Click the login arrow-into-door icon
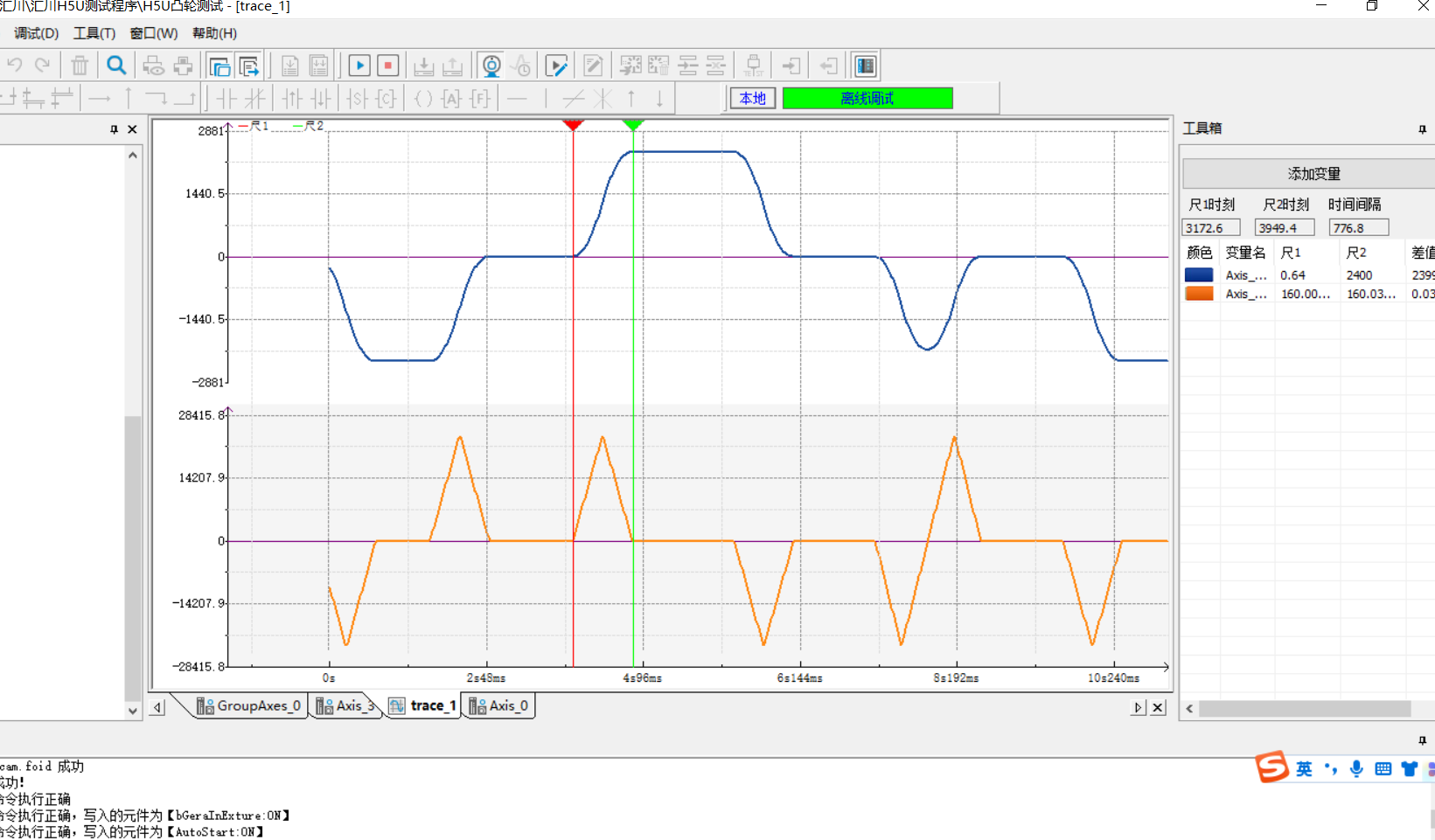Screen dimensions: 1435x840 [x=791, y=66]
